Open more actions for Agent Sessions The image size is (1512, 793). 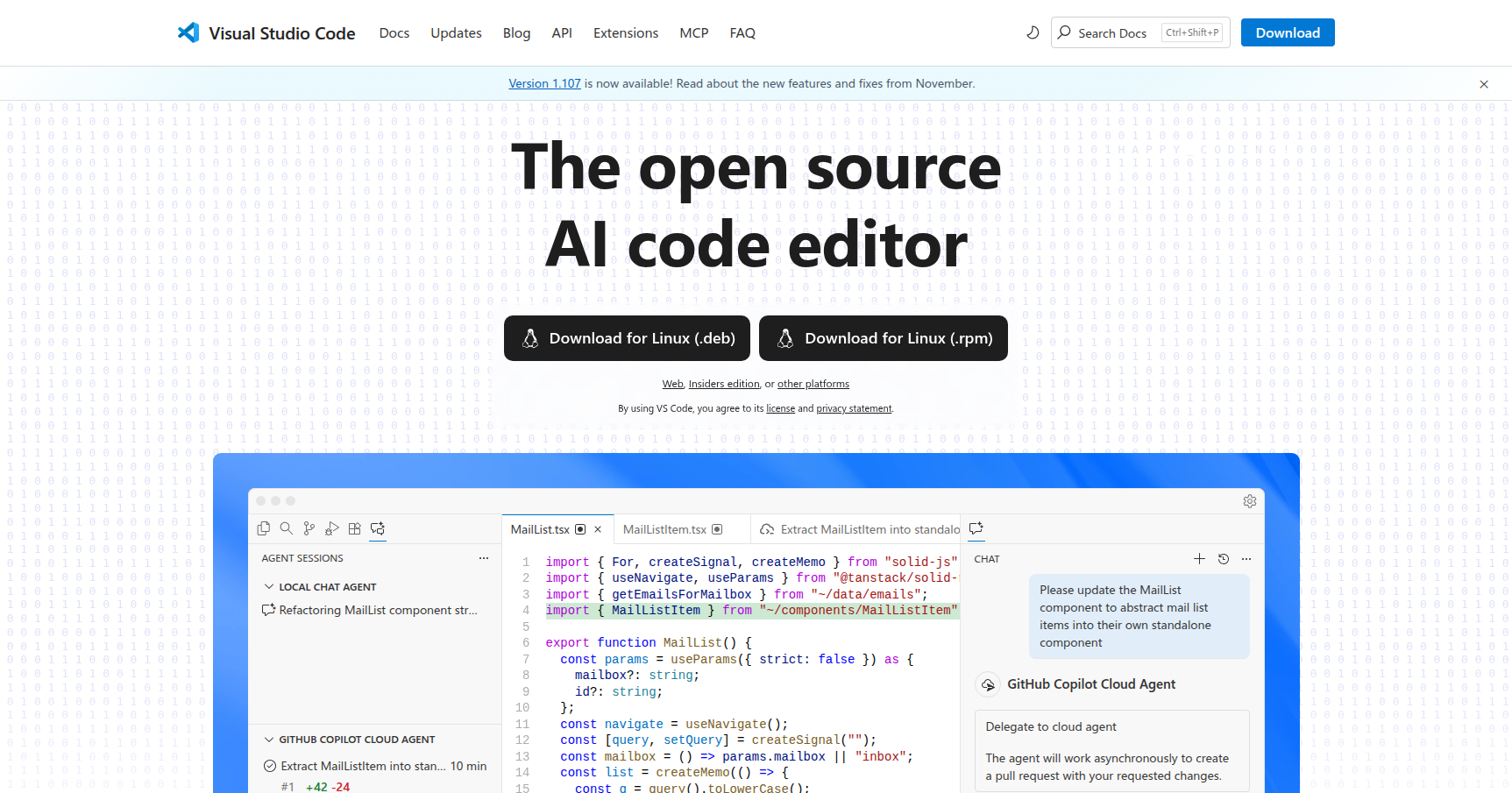click(484, 558)
